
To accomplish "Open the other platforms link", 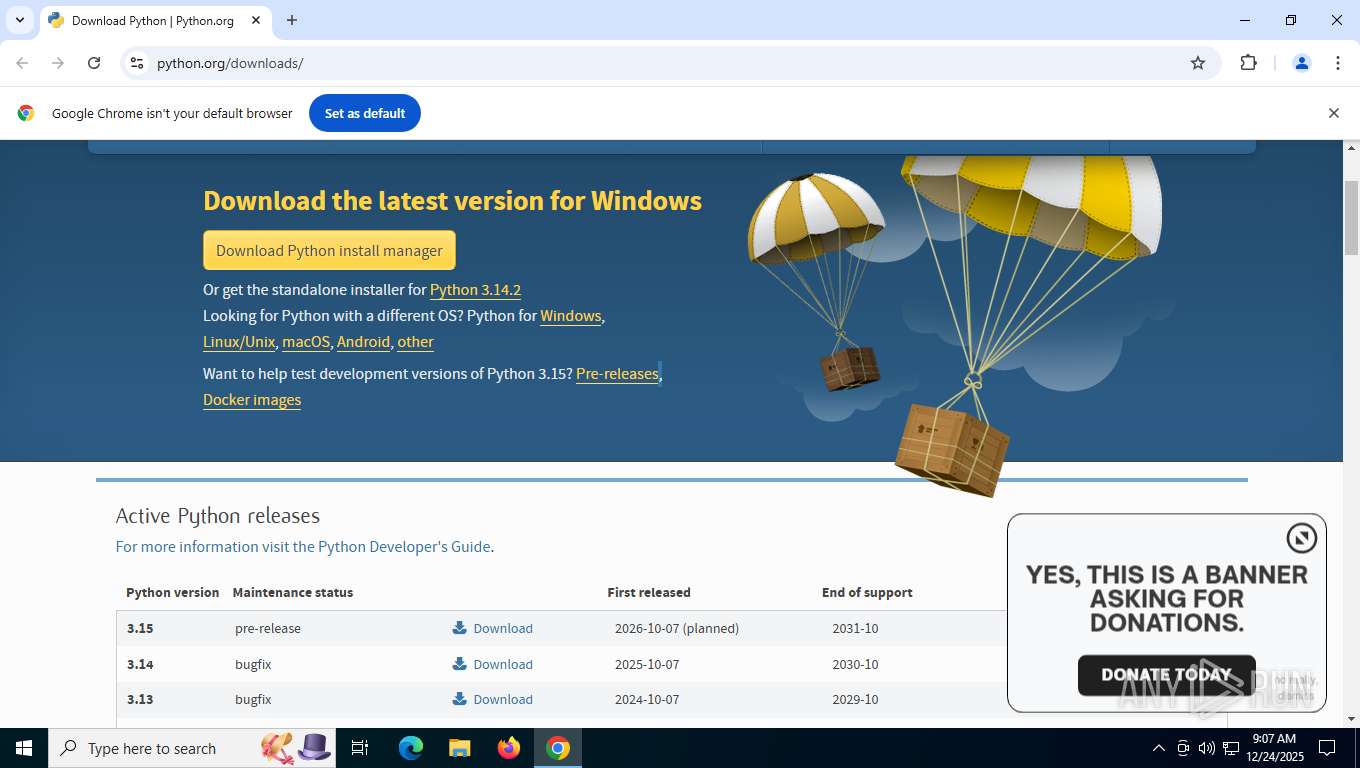I will pyautogui.click(x=415, y=342).
